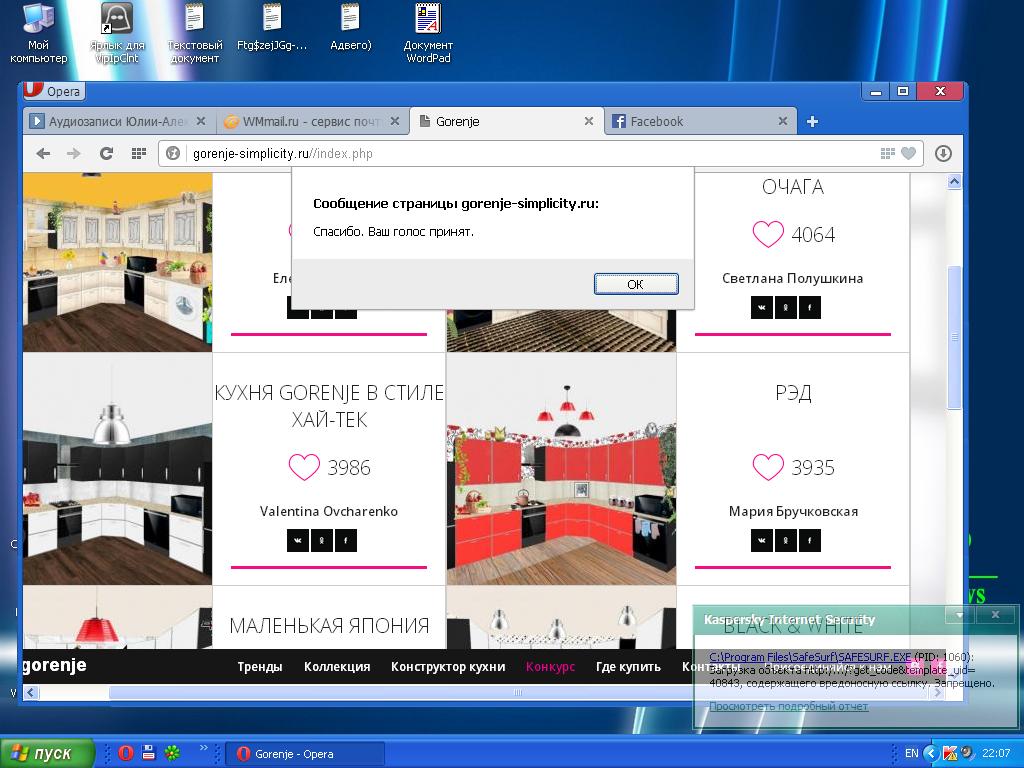Open the Где купить menu item
The height and width of the screenshot is (768, 1024).
(628, 667)
